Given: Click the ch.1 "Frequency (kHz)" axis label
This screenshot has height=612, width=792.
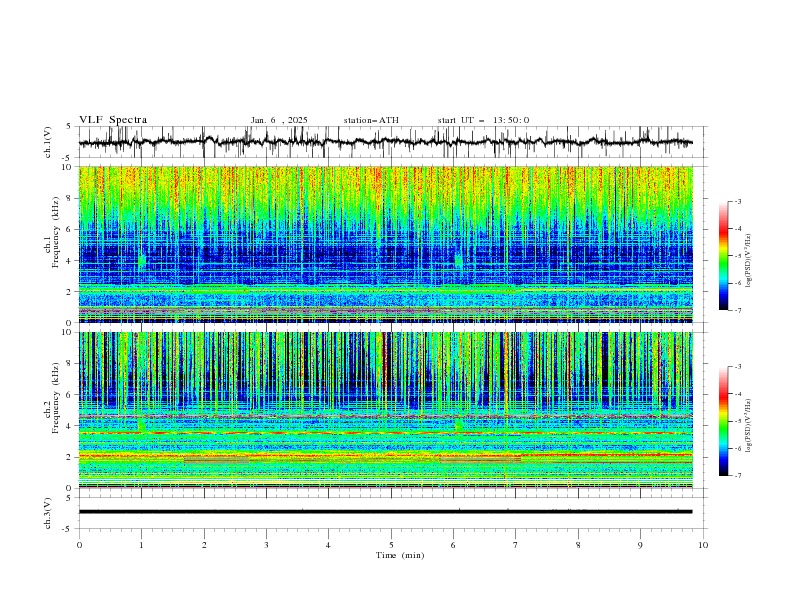Looking at the screenshot, I should 56,231.
